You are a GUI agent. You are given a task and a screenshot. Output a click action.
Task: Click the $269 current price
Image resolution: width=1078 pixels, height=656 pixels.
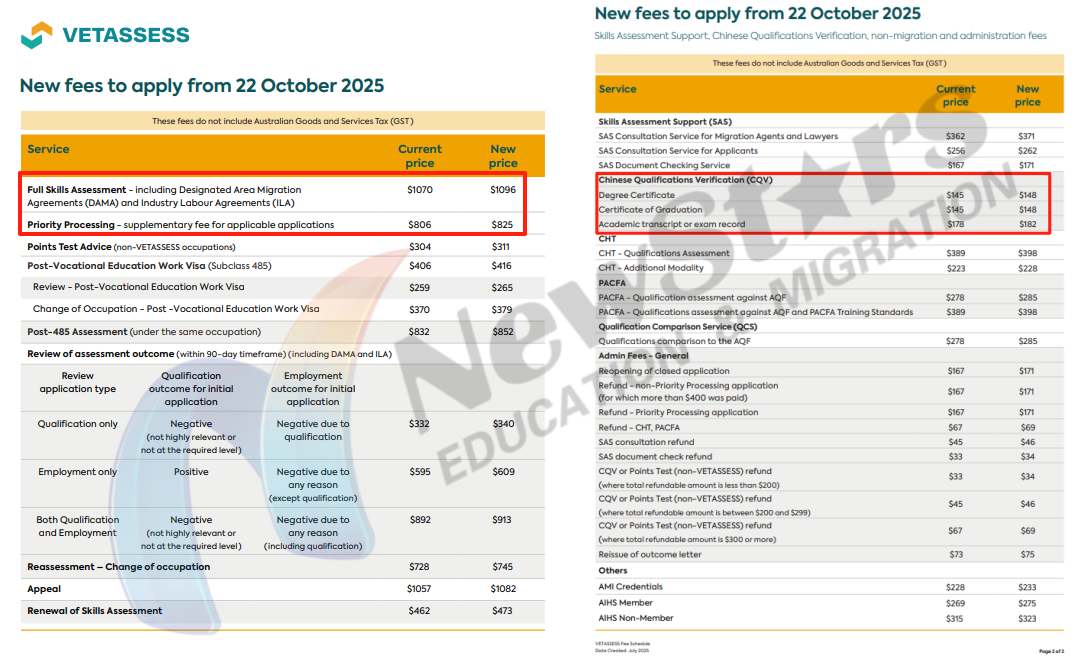(x=956, y=604)
